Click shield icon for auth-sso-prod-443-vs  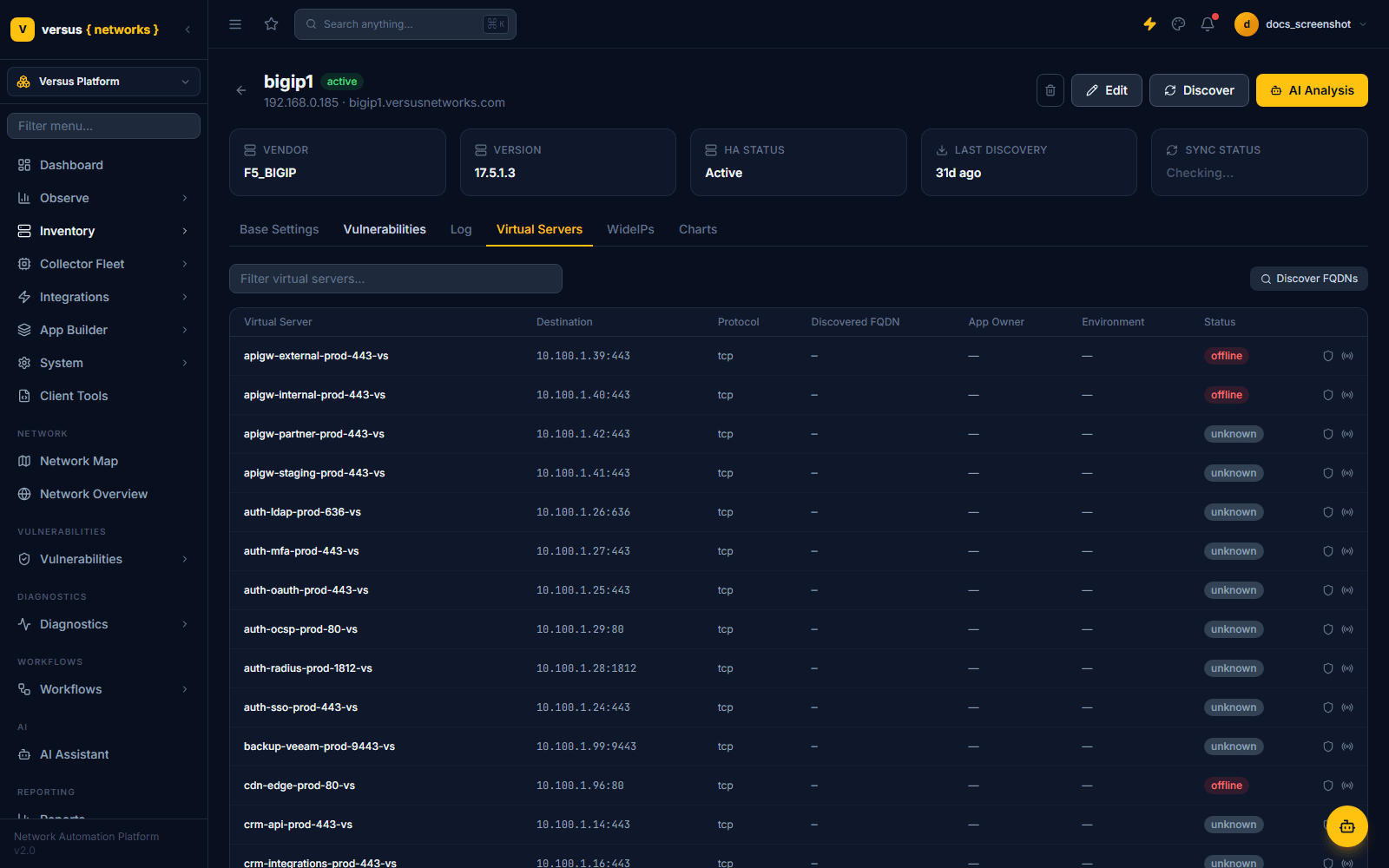[1328, 707]
